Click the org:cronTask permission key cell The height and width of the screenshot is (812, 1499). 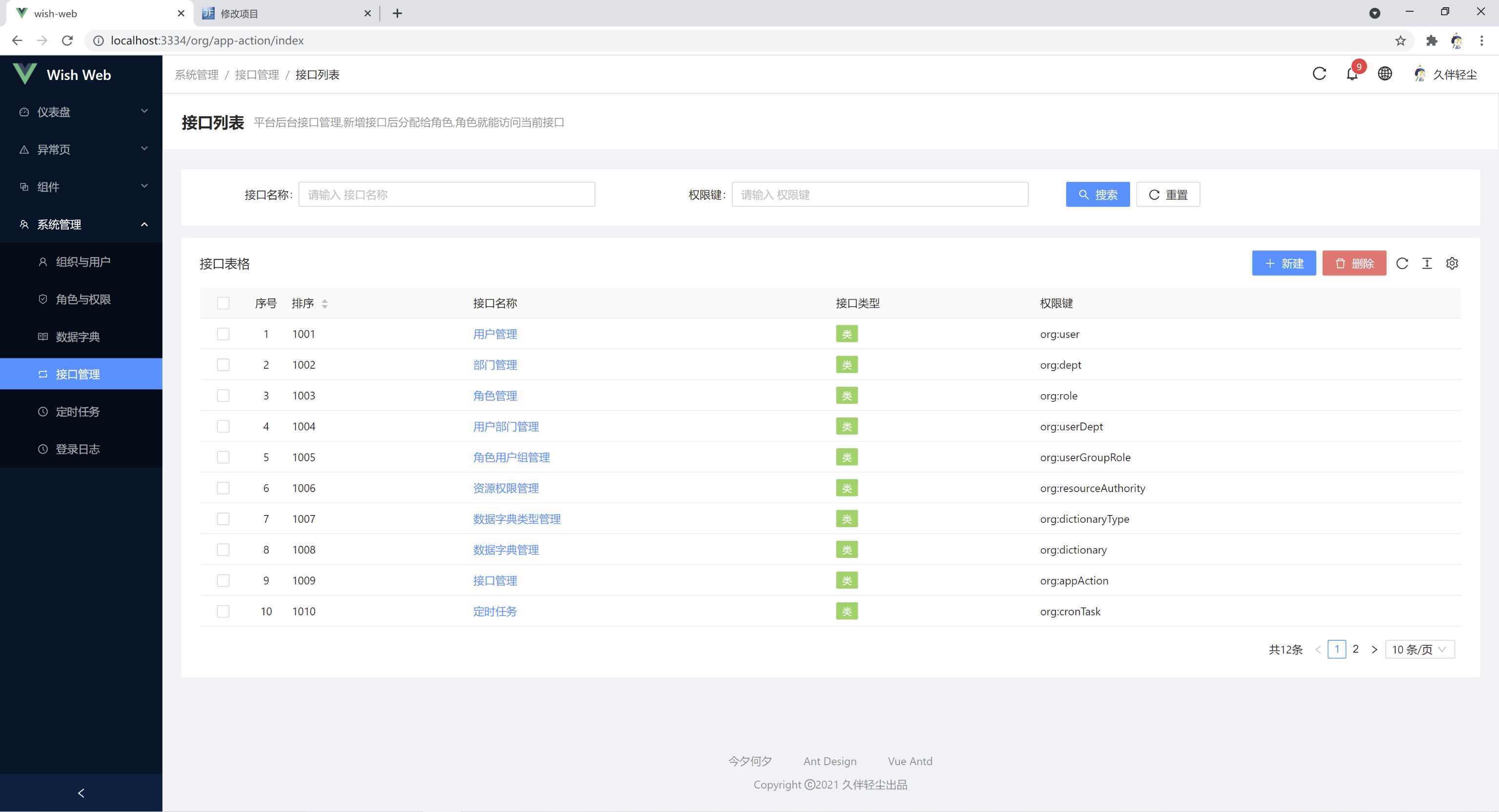pyautogui.click(x=1070, y=612)
